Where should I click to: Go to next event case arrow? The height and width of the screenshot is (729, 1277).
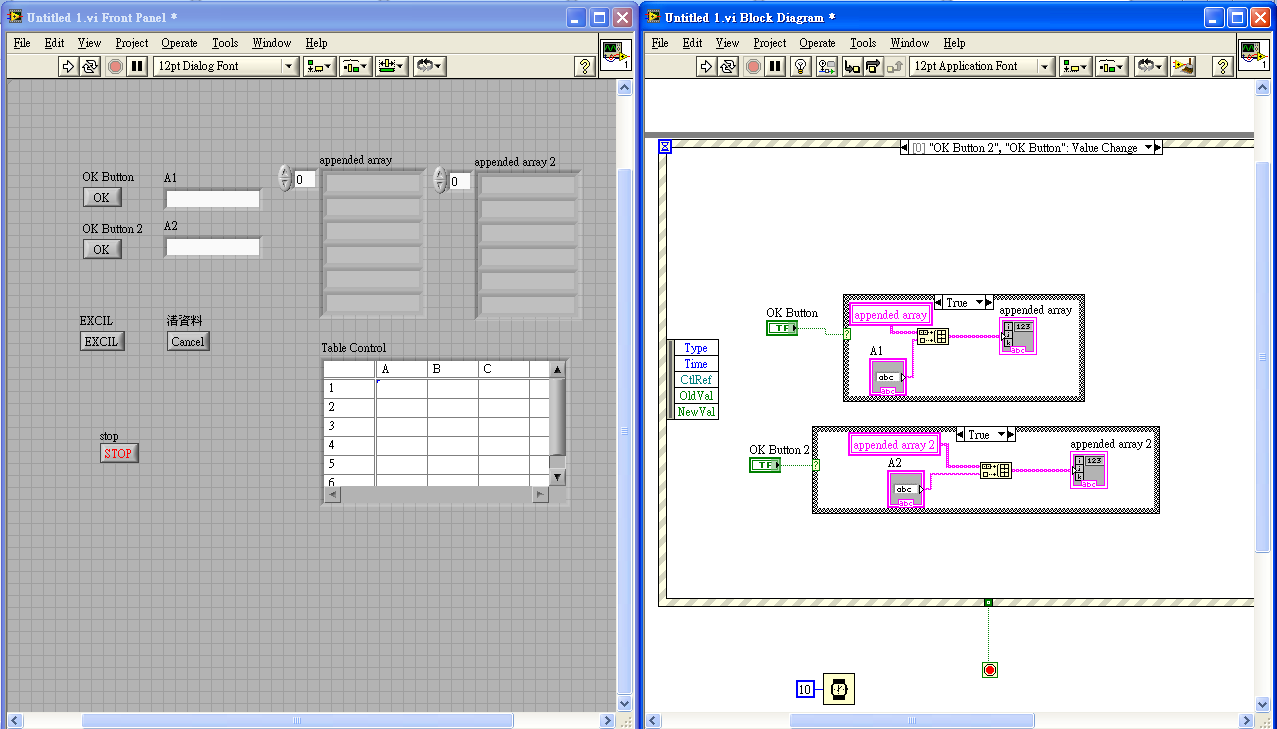point(1159,147)
